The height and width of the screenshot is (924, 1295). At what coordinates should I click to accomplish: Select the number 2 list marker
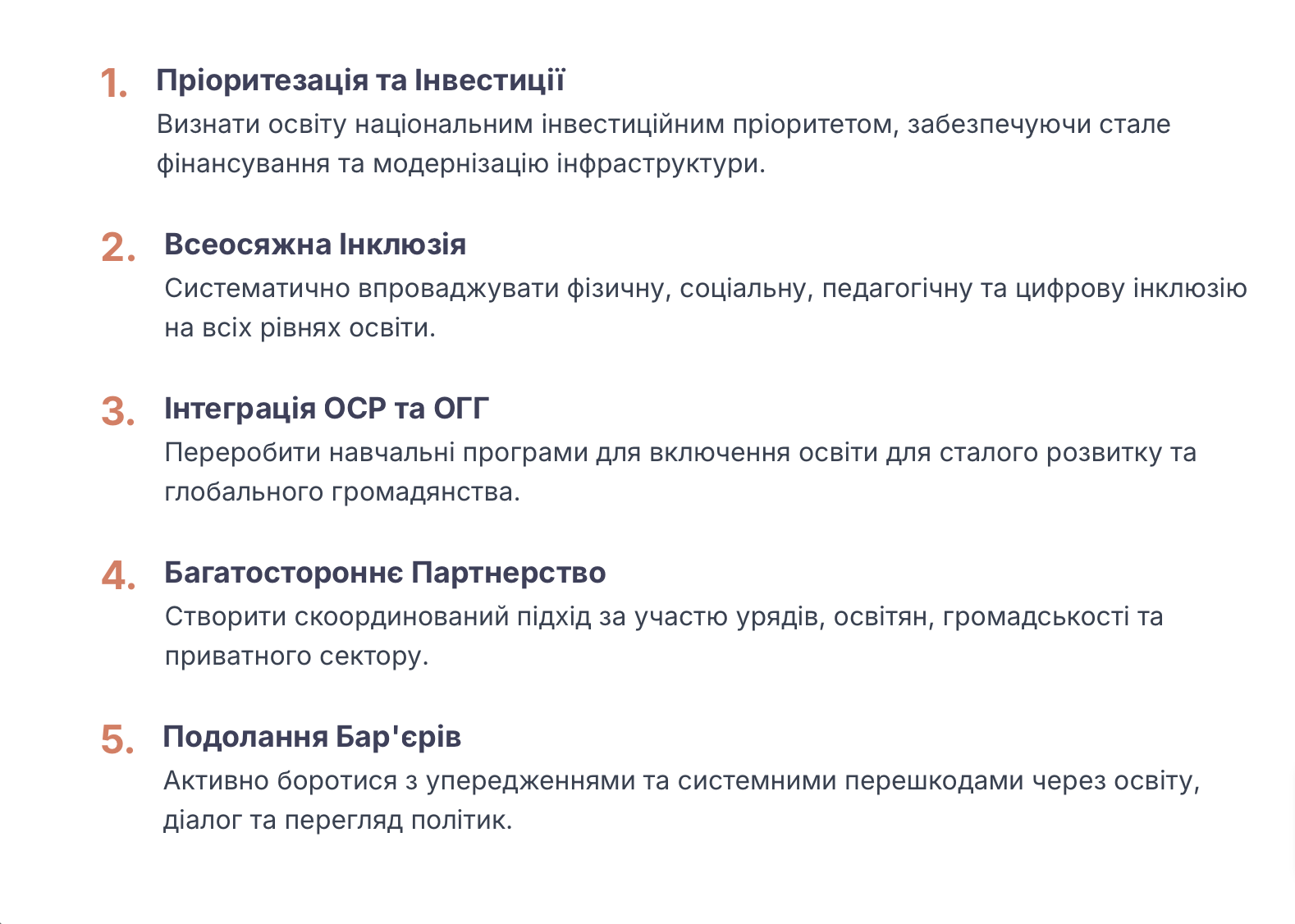(118, 248)
